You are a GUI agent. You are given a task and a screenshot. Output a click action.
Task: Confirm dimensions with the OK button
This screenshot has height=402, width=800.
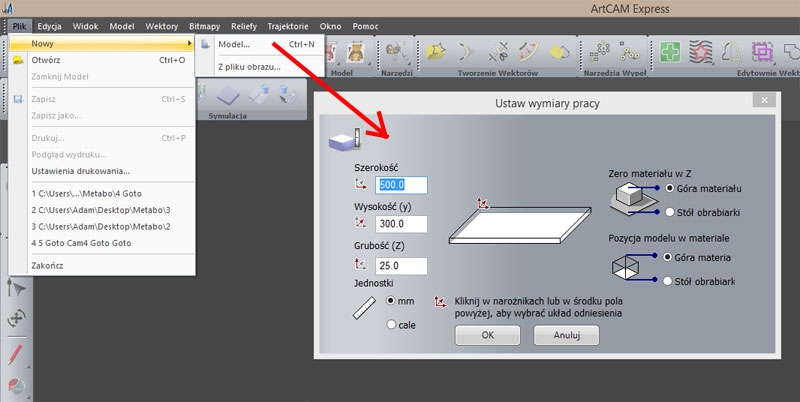(487, 335)
